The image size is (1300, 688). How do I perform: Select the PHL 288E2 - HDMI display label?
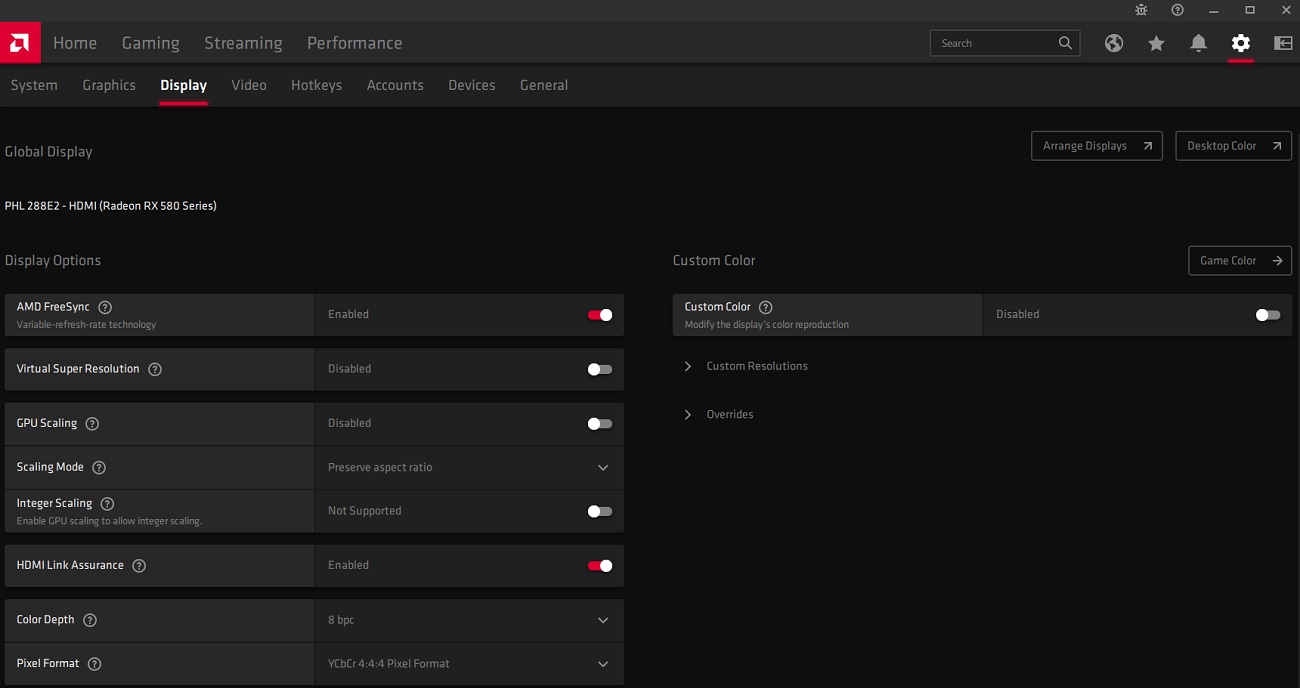[111, 206]
